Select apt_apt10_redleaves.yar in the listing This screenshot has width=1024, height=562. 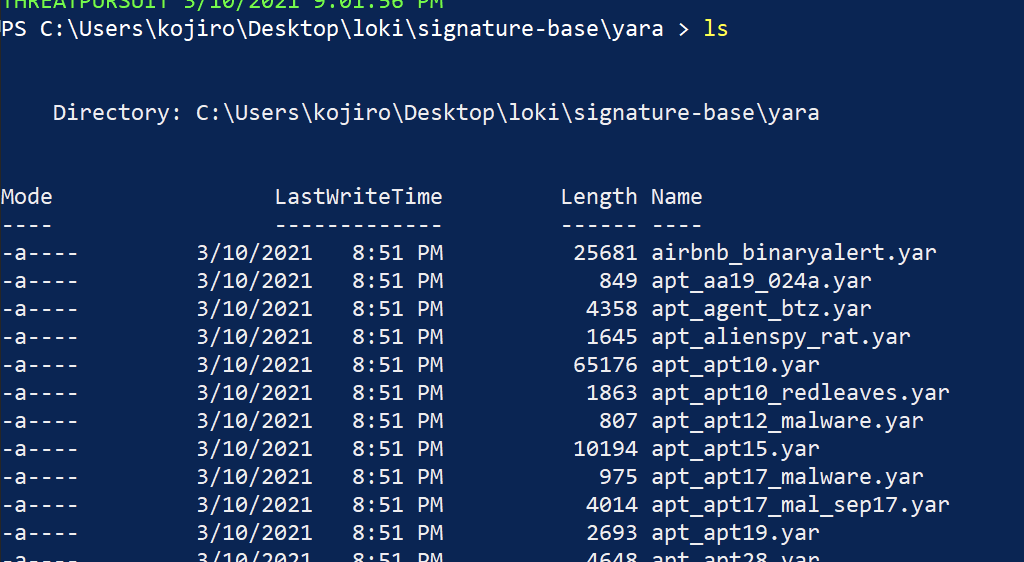(800, 393)
